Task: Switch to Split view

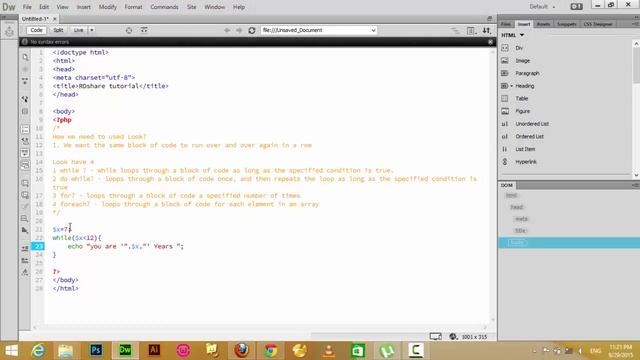Action: 58,30
